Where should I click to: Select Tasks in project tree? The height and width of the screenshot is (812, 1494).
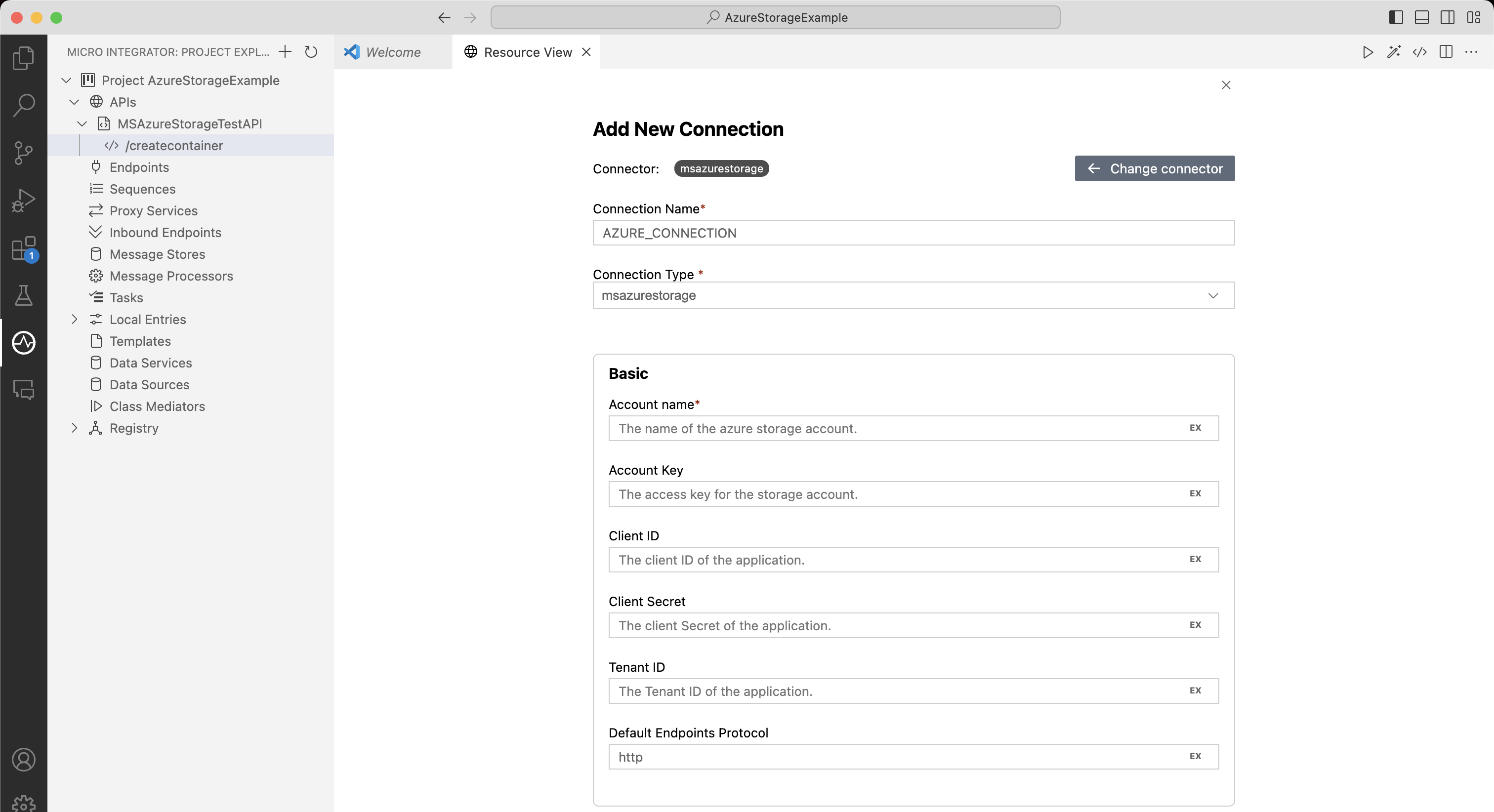pos(191,297)
